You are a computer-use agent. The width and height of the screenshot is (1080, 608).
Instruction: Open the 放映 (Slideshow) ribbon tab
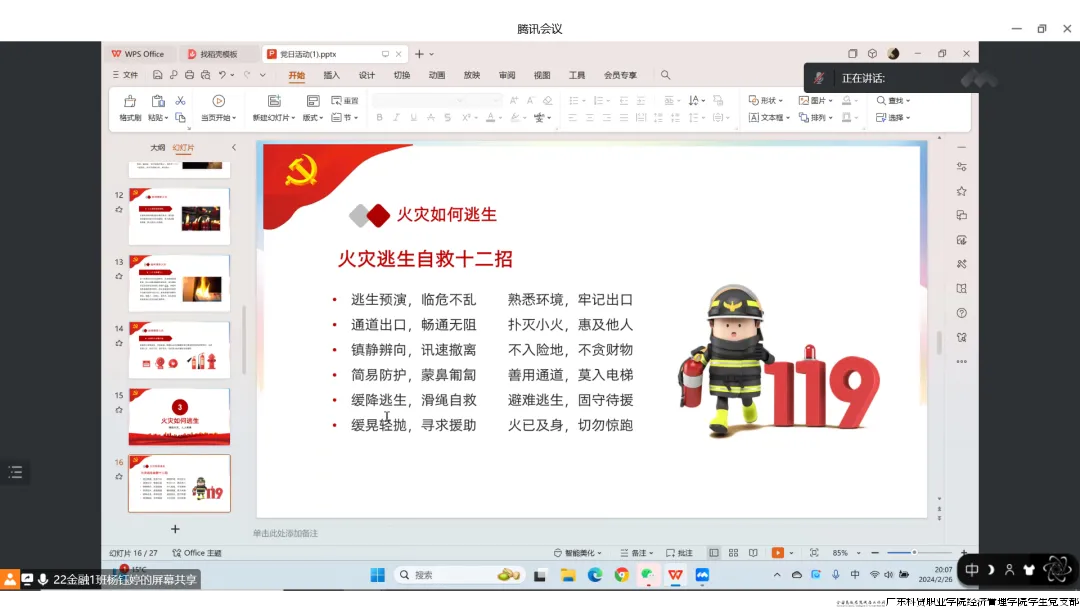(471, 75)
